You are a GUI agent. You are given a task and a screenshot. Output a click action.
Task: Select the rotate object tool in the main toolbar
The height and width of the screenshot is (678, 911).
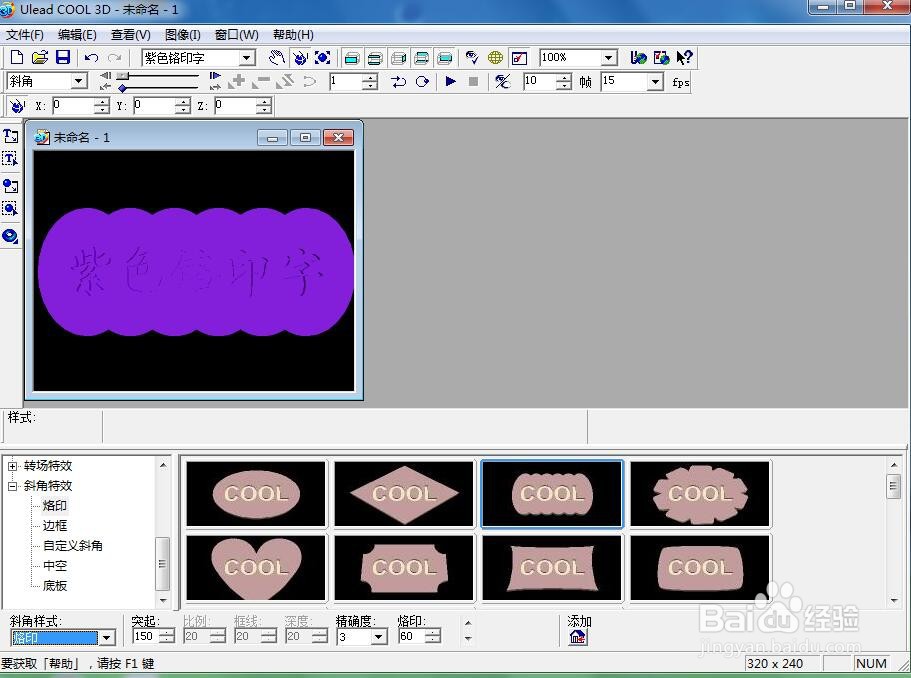[299, 58]
